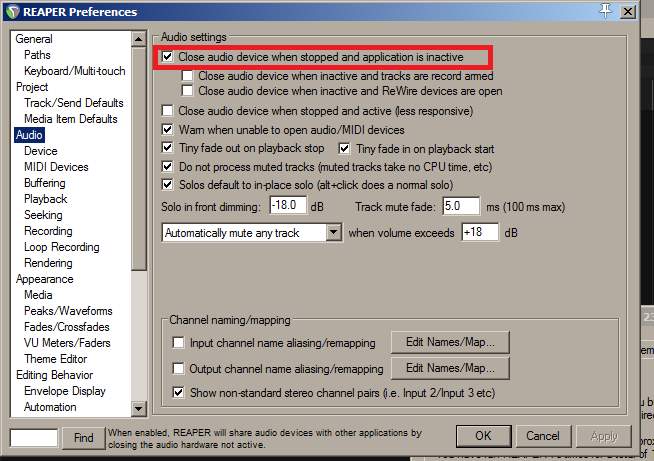Select the Appearance category

click(x=45, y=279)
